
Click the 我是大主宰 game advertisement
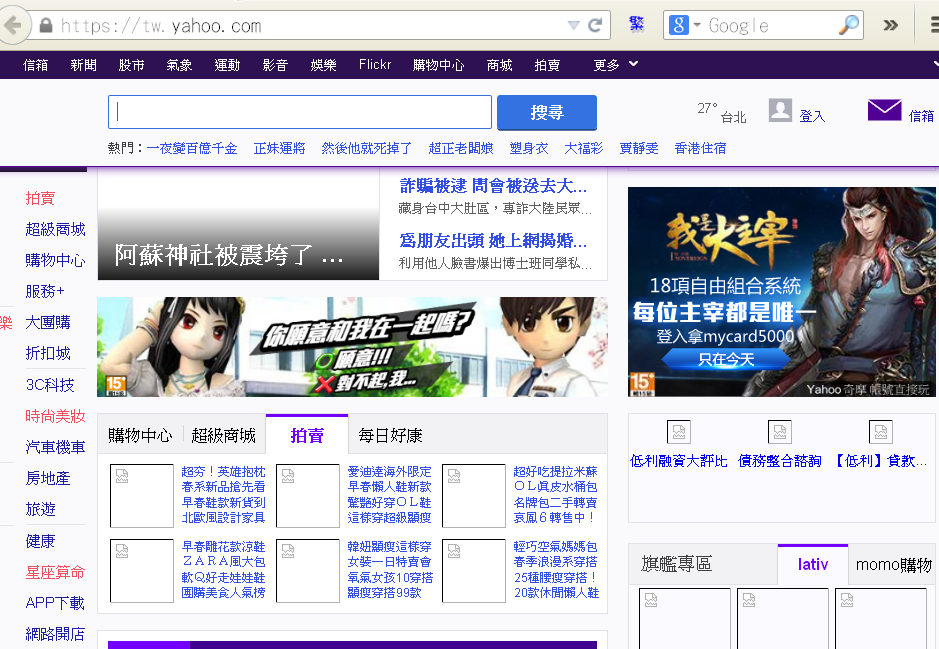tap(782, 292)
